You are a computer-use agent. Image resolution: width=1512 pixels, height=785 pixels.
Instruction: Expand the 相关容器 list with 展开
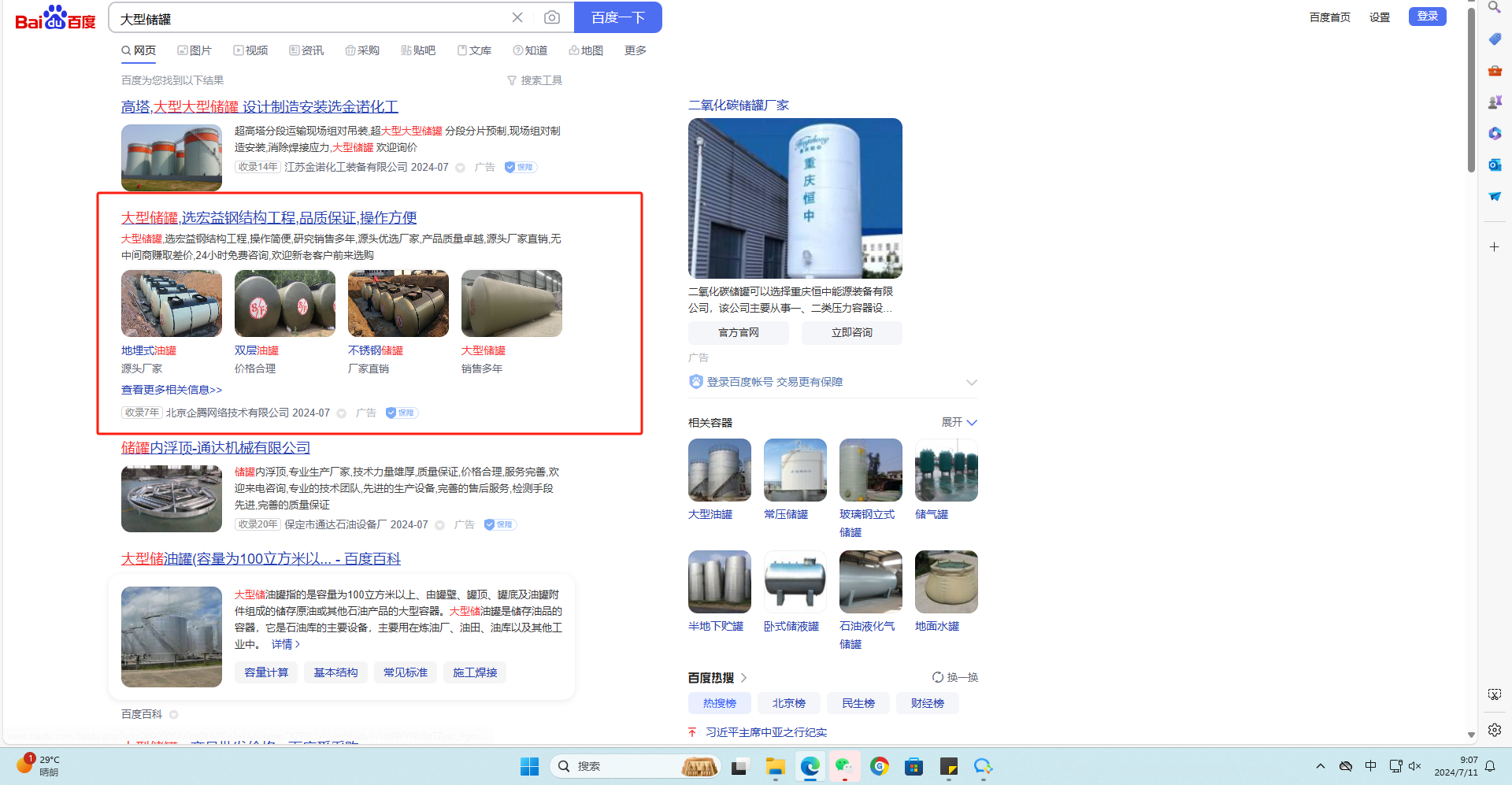pos(959,422)
